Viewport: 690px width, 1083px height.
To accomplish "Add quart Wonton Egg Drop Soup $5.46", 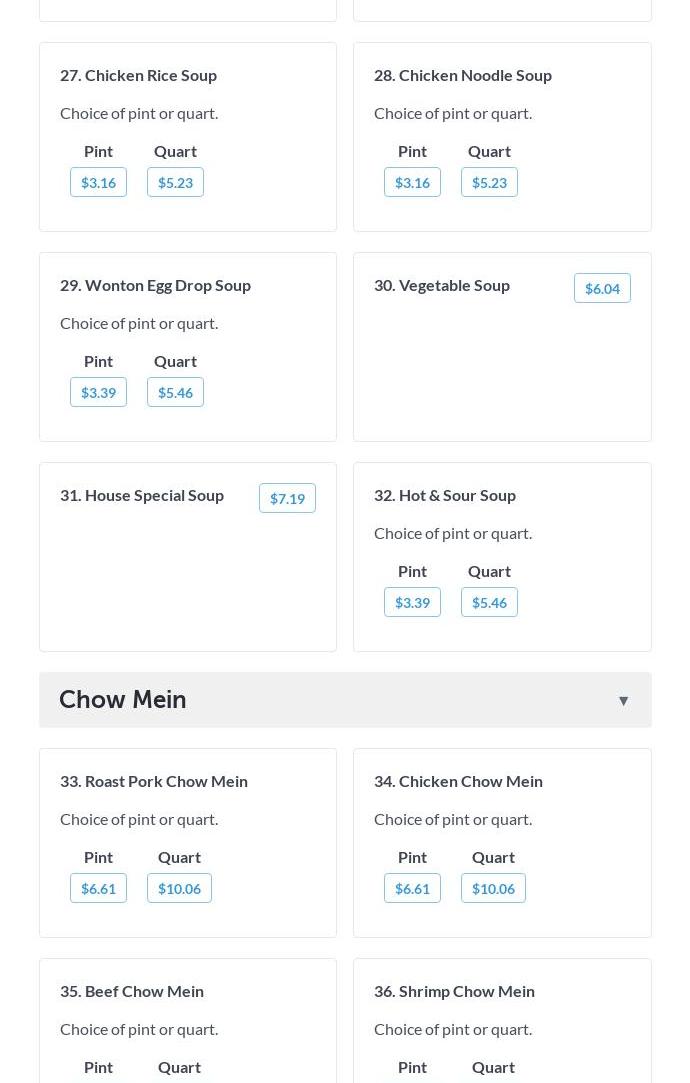I will pyautogui.click(x=175, y=392).
